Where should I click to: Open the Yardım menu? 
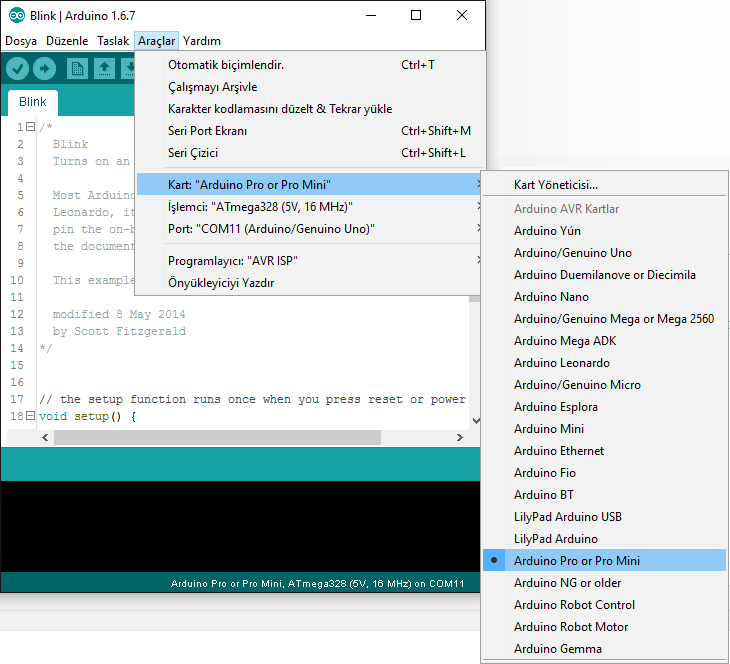coord(202,41)
